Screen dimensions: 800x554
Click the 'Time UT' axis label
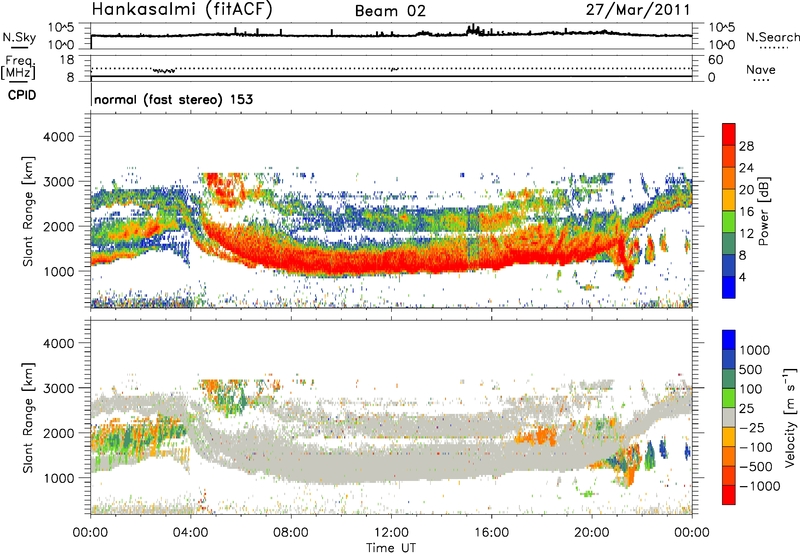(x=391, y=547)
